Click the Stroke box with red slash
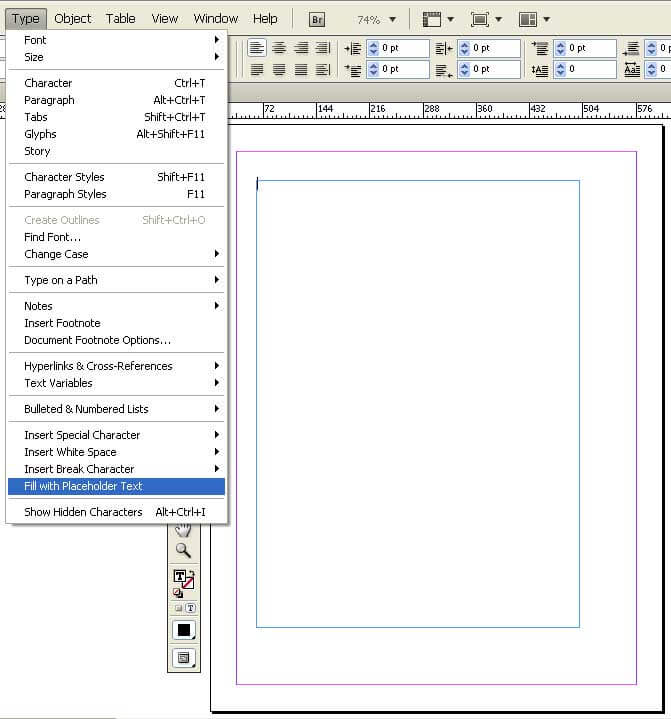671x719 pixels. pos(188,584)
